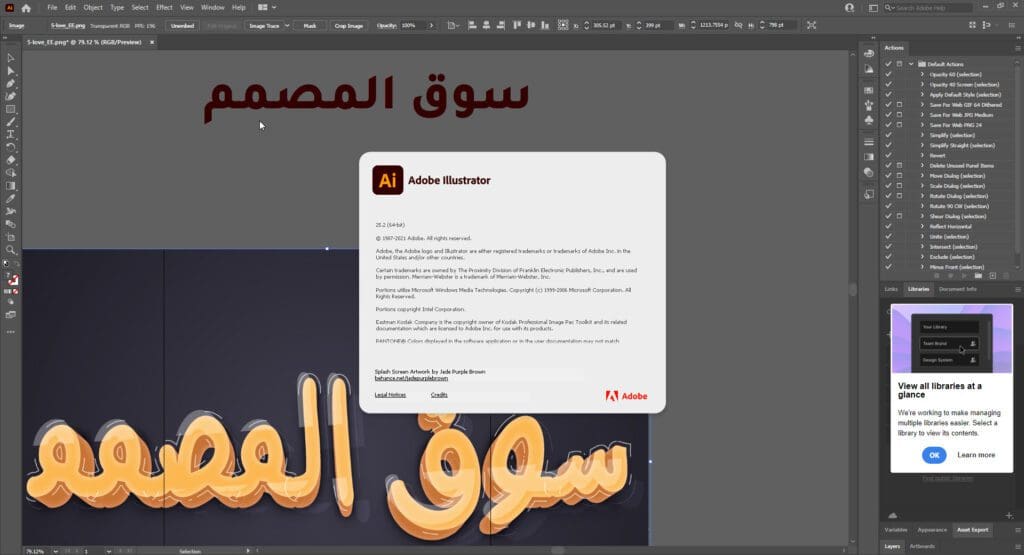Toggle dialog box for Move Dialog (selection)
The height and width of the screenshot is (555, 1024).
point(899,176)
